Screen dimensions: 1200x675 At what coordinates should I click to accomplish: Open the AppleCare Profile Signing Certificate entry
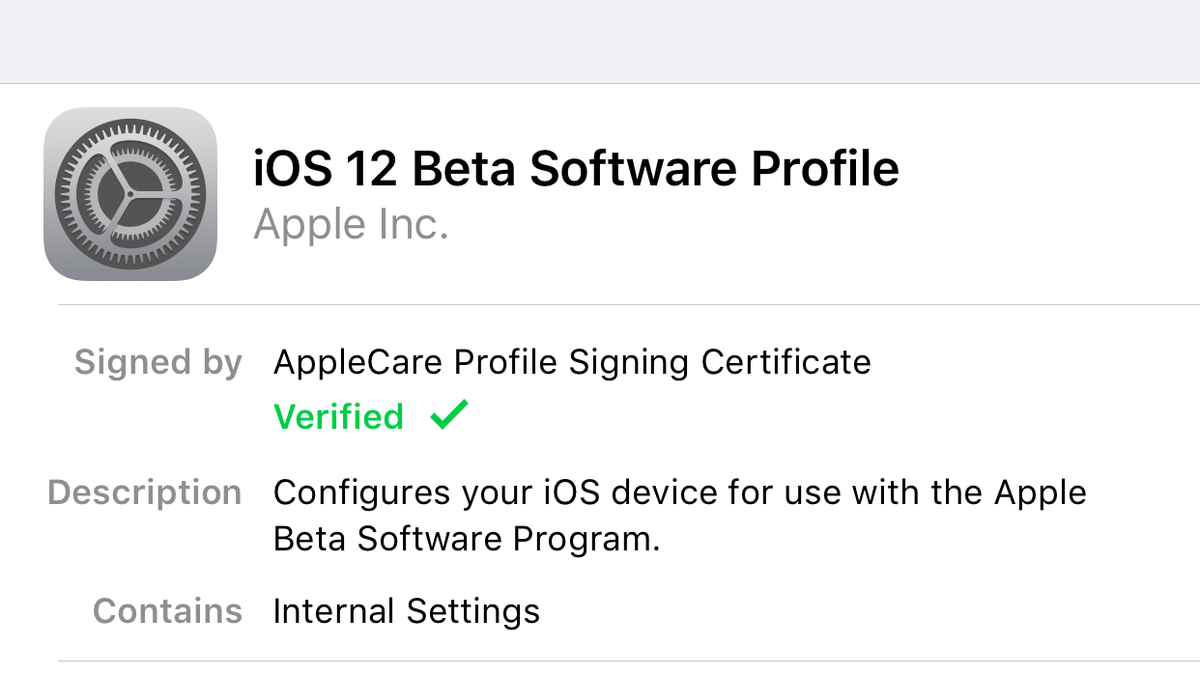pos(572,361)
